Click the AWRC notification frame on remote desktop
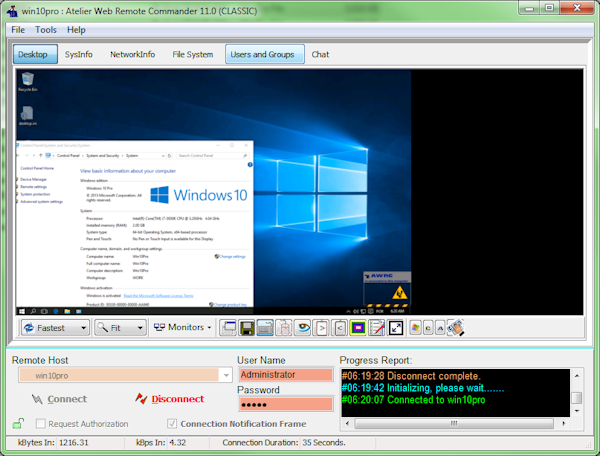The height and width of the screenshot is (456, 600). (387, 288)
